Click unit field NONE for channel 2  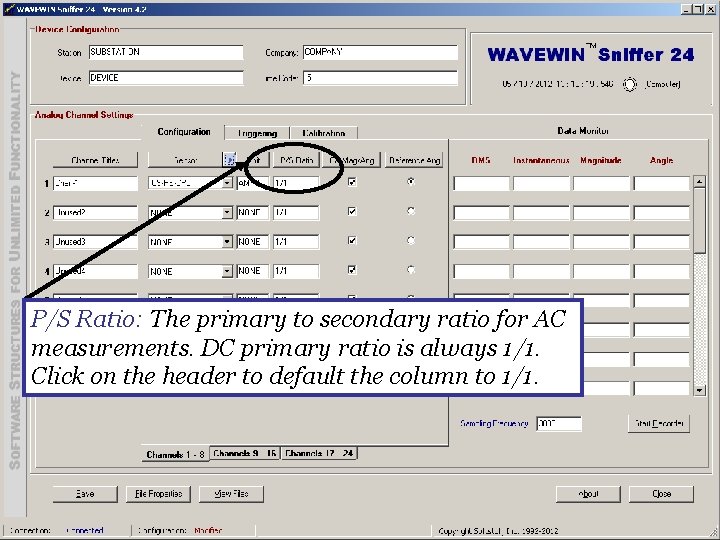(x=253, y=213)
